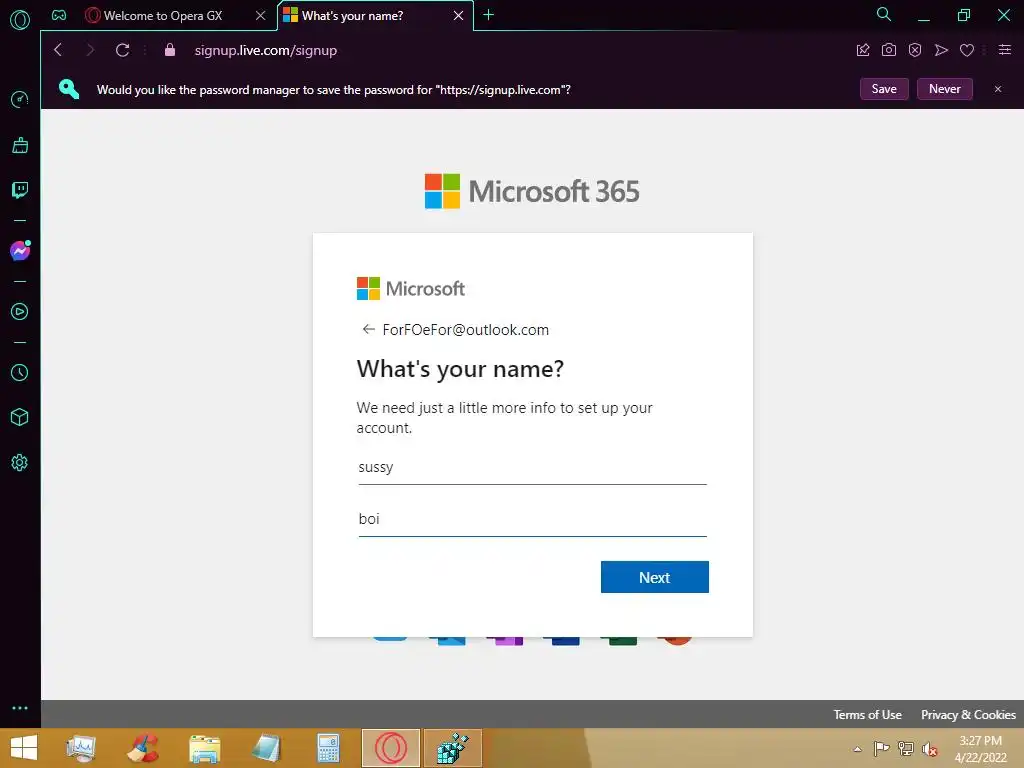Screen dimensions: 1024x768
Task: Open the edit page icon in the address bar
Action: pos(863,50)
